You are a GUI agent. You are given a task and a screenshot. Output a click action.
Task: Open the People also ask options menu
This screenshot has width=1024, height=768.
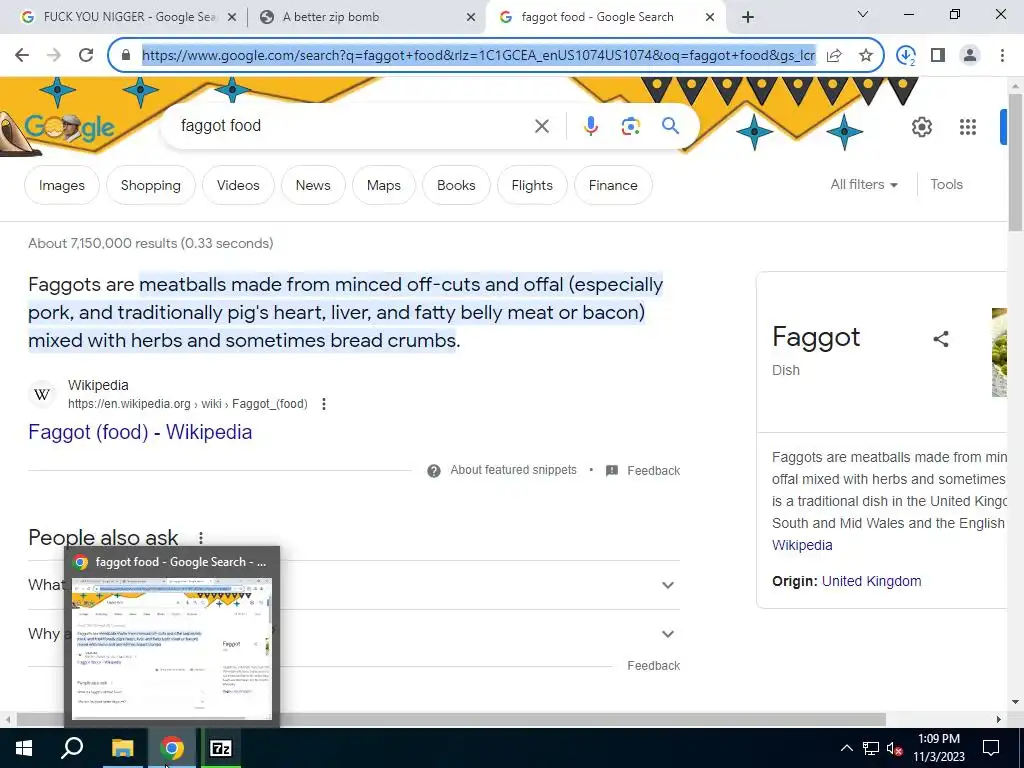pos(201,537)
